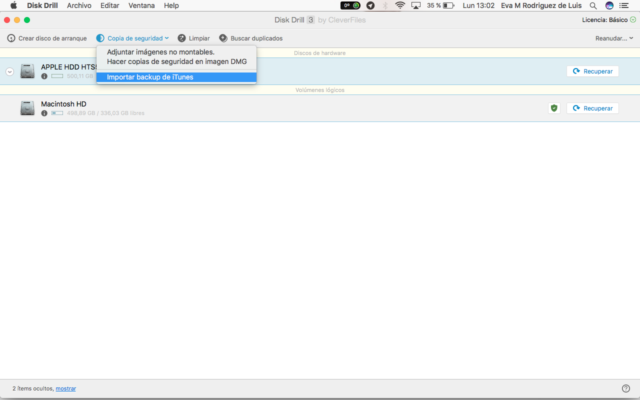The height and width of the screenshot is (400, 640).
Task: Open the Editar menu
Action: 110,6
